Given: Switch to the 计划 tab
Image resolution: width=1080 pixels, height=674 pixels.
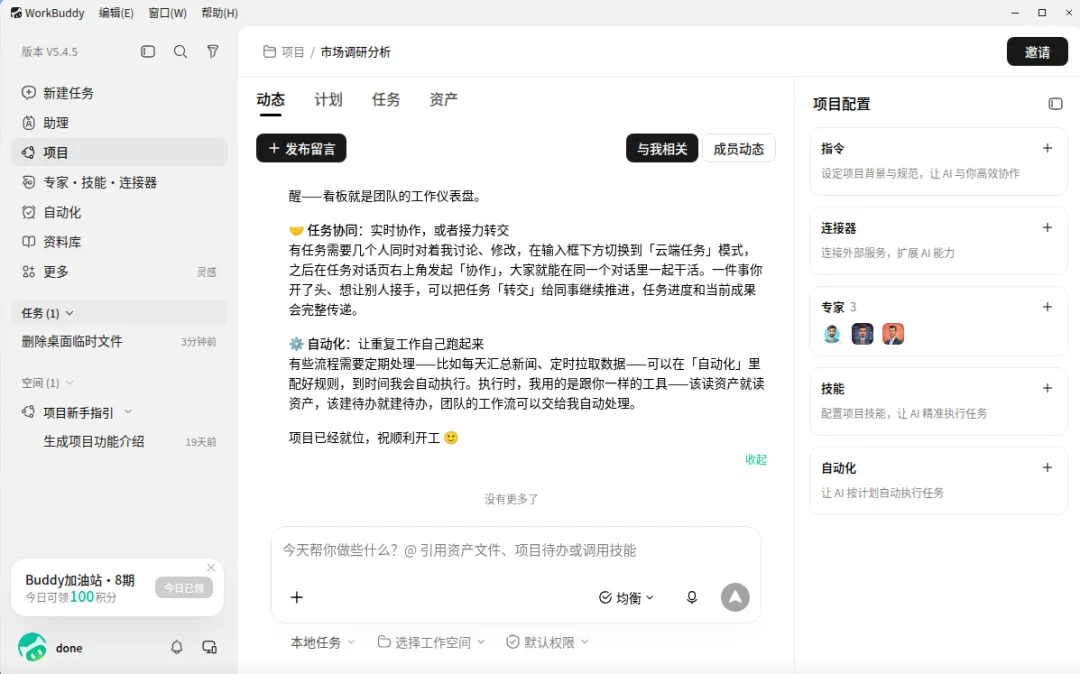Looking at the screenshot, I should [x=328, y=100].
